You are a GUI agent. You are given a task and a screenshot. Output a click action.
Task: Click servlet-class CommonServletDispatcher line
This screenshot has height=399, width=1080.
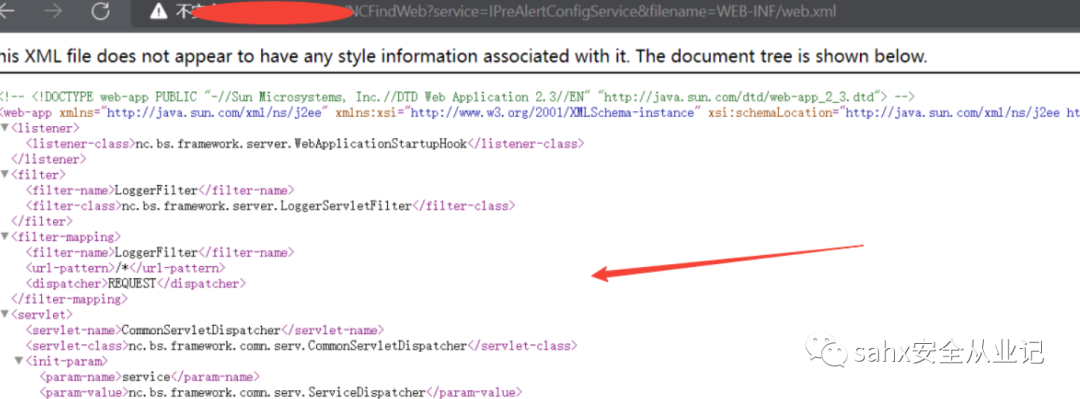[301, 346]
